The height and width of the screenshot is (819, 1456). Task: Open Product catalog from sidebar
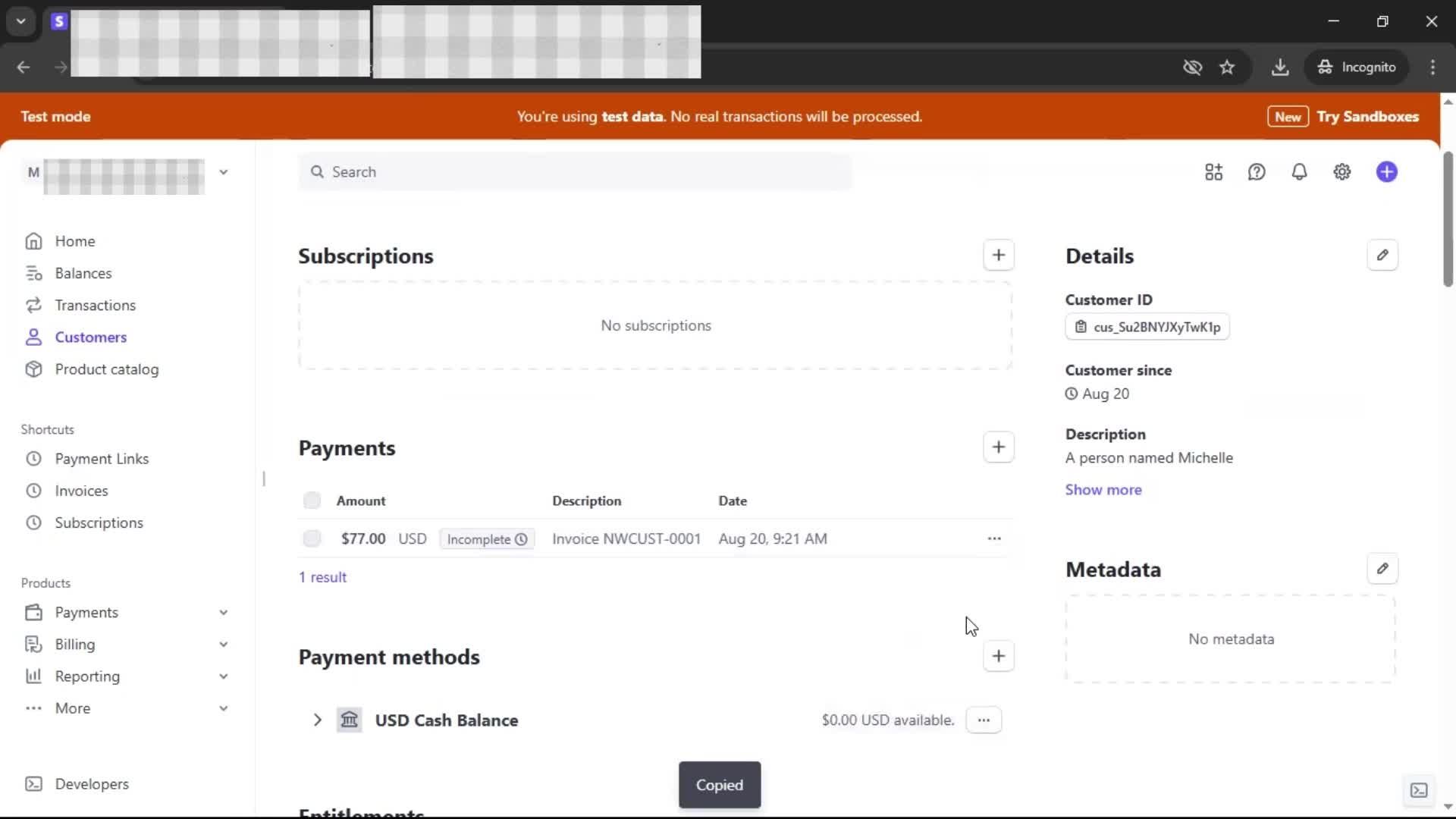click(106, 369)
